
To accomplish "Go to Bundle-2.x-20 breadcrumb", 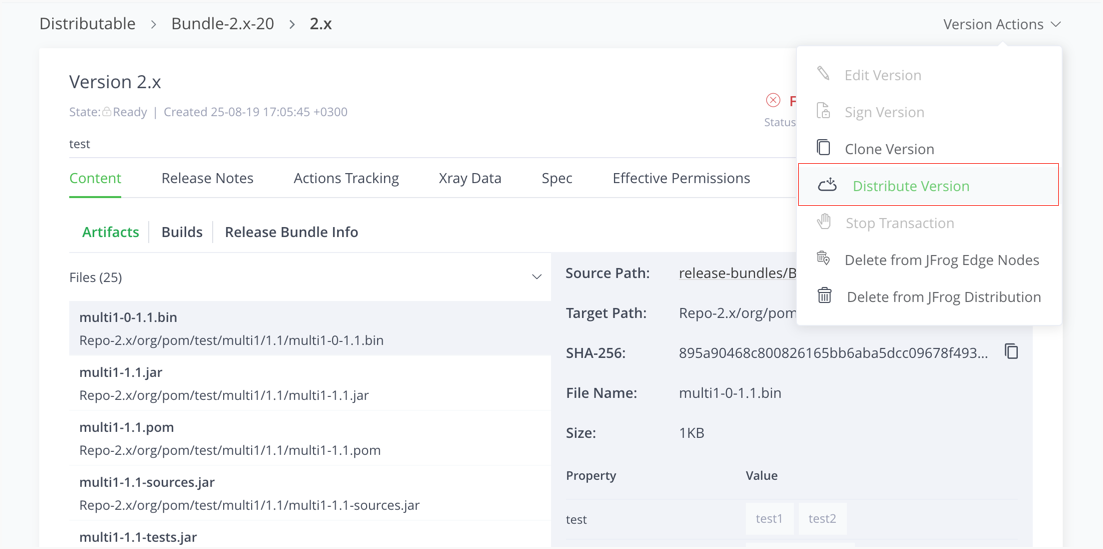I will [223, 23].
